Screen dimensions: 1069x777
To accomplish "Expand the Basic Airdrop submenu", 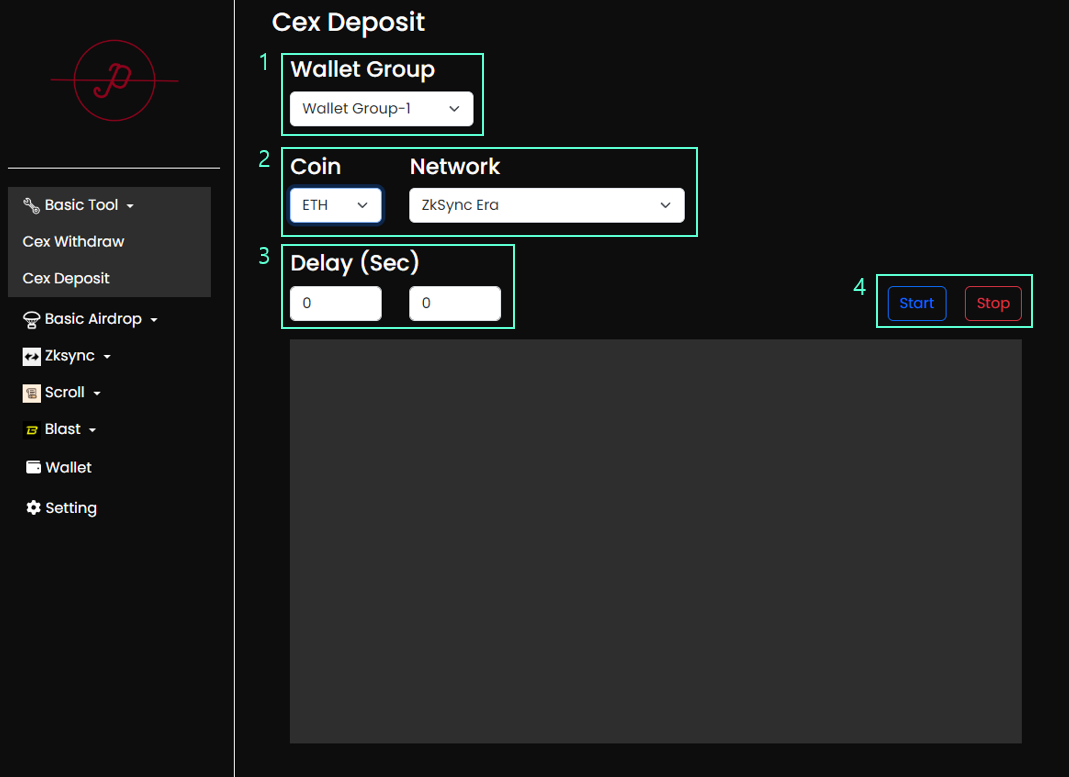I will 153,320.
